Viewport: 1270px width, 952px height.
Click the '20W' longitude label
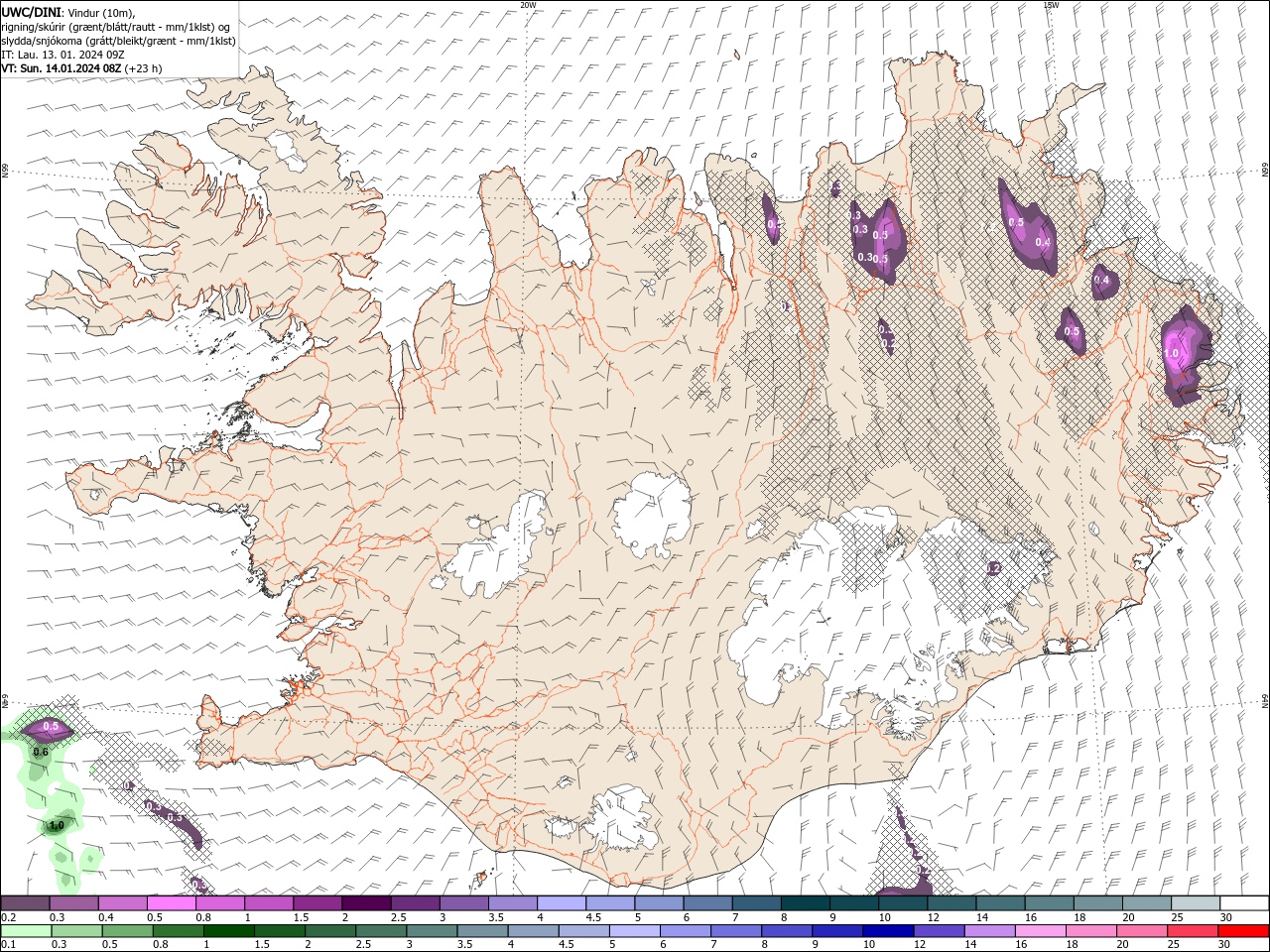tap(528, 5)
